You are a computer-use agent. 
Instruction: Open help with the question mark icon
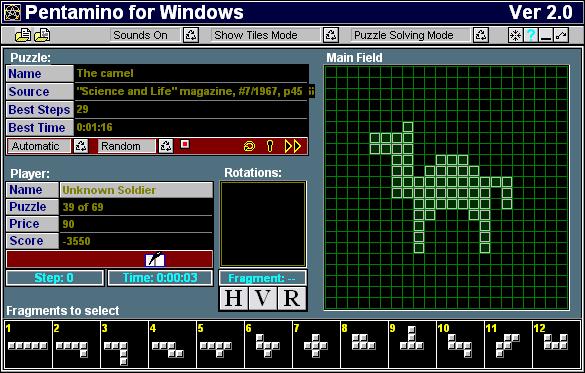pos(530,35)
